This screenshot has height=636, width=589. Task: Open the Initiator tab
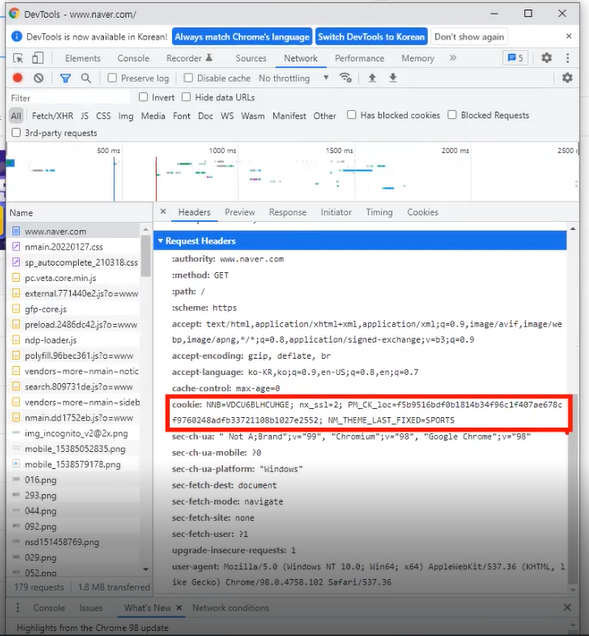[x=336, y=212]
